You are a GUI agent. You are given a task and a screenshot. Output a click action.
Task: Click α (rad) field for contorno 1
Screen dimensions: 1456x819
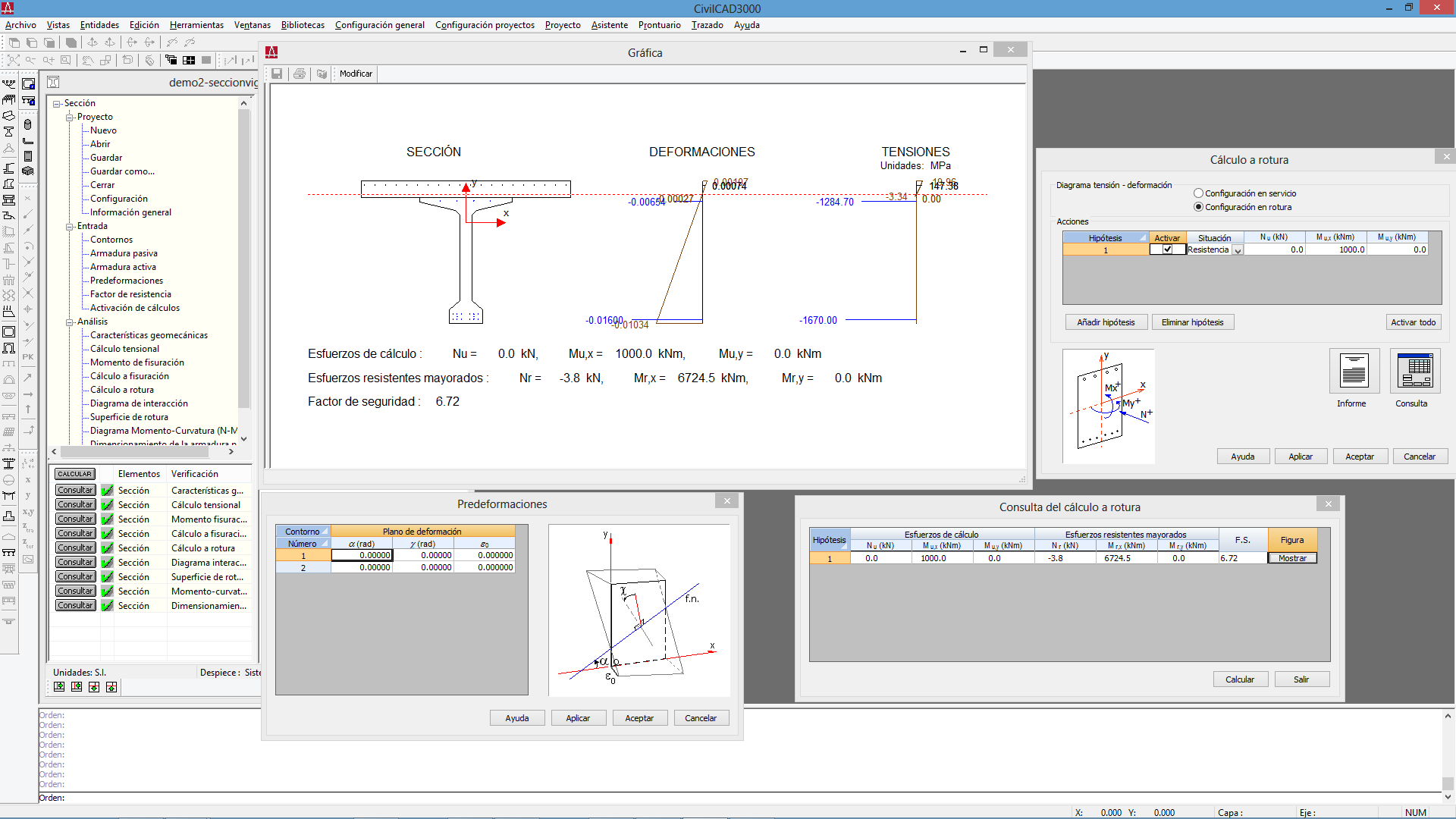point(362,555)
